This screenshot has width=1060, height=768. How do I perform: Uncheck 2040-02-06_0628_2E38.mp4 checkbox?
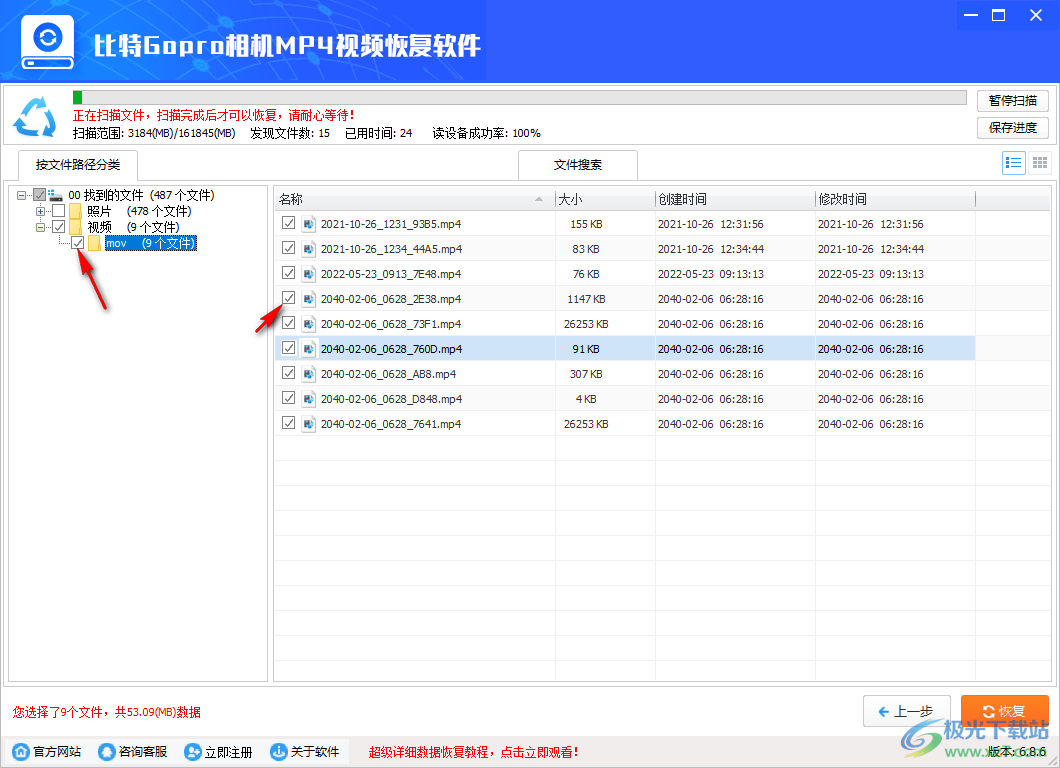click(x=289, y=297)
